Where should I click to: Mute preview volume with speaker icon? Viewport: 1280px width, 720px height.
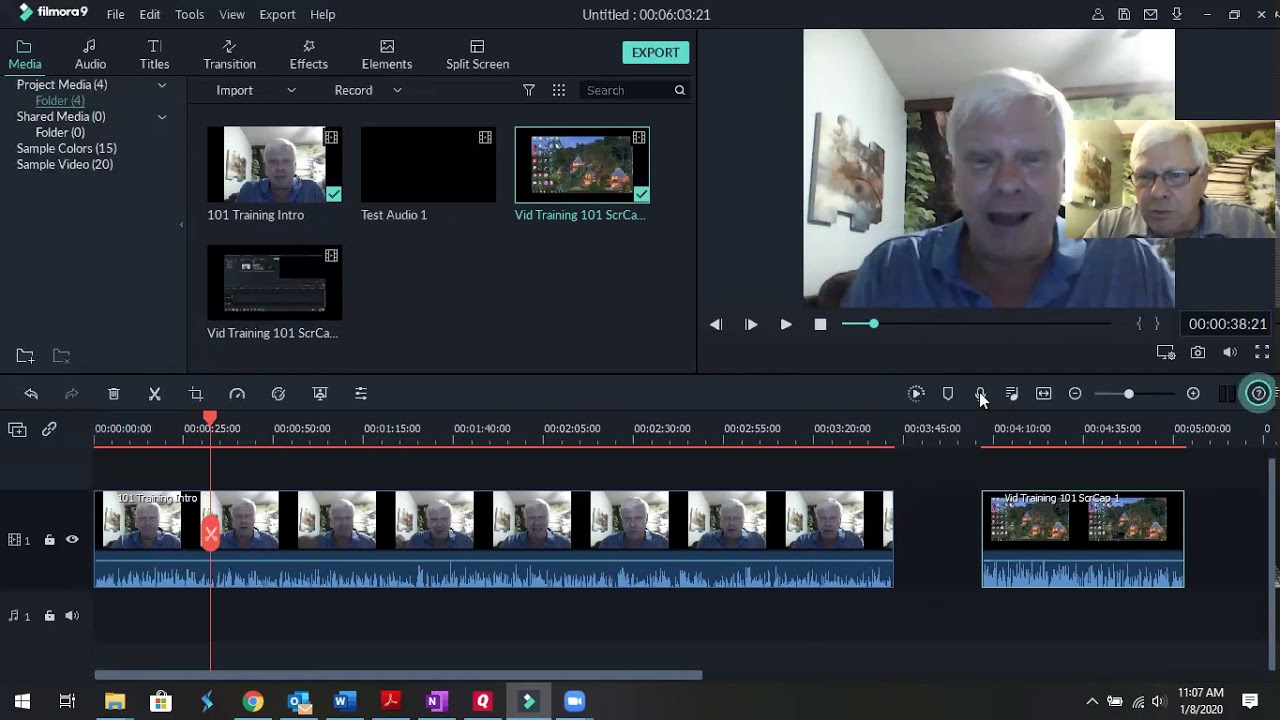1230,352
